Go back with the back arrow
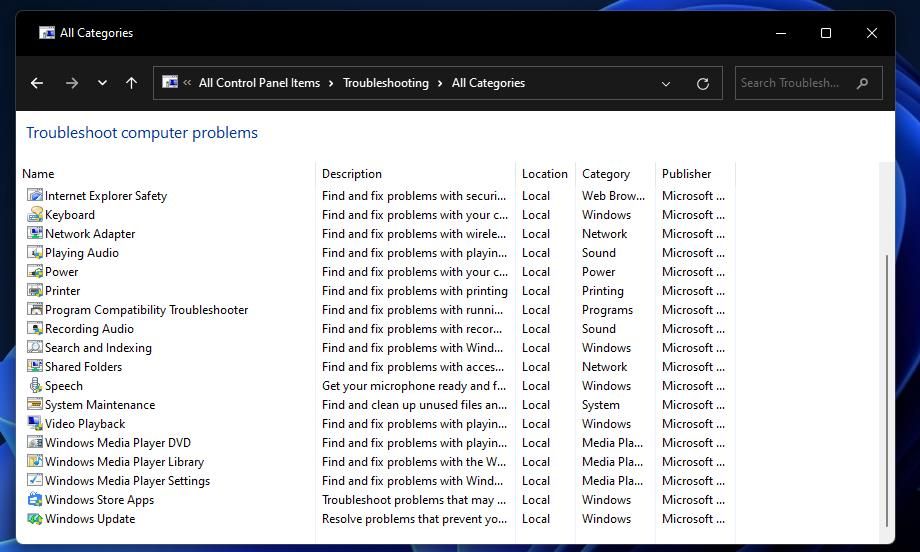The width and height of the screenshot is (920, 552). (37, 83)
